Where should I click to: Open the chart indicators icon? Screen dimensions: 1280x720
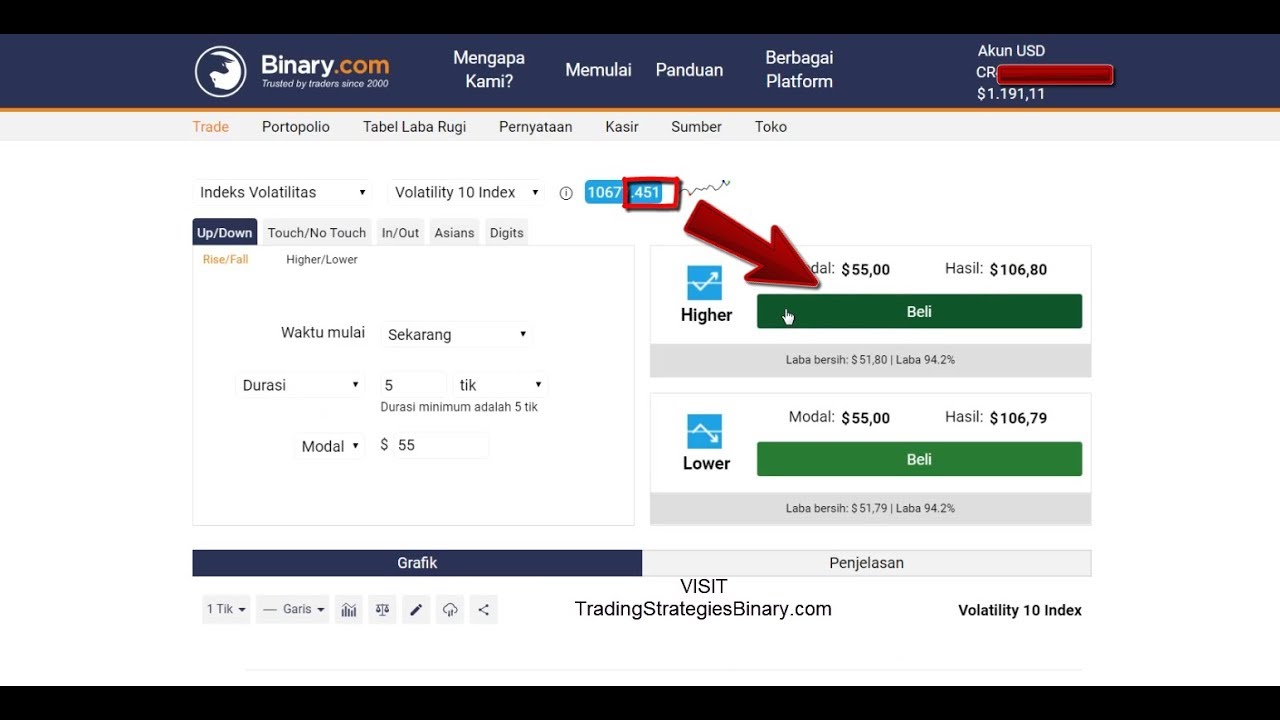point(349,610)
